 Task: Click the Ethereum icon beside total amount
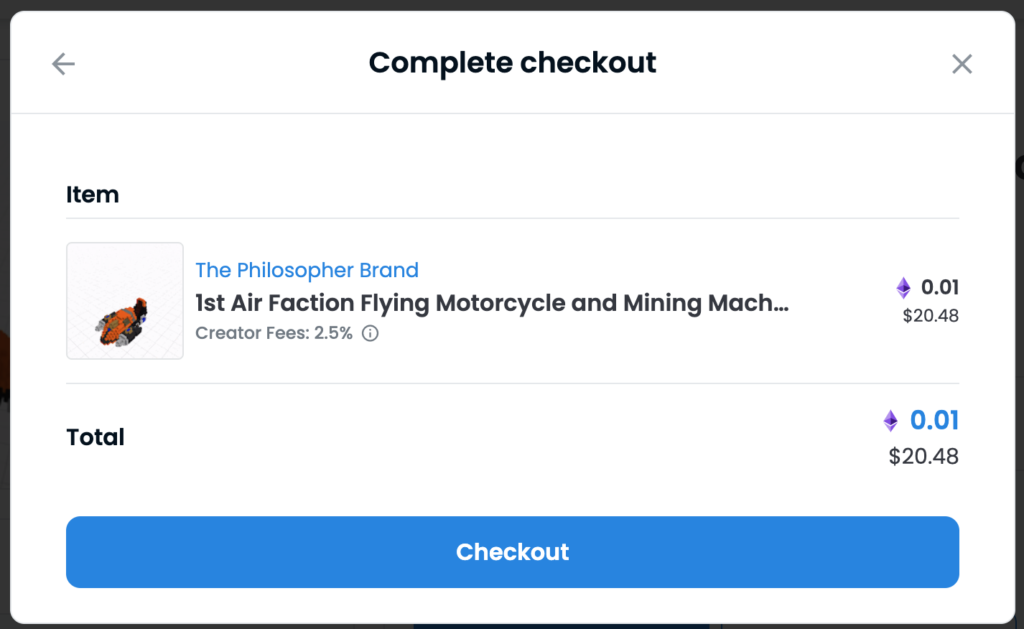coord(891,421)
